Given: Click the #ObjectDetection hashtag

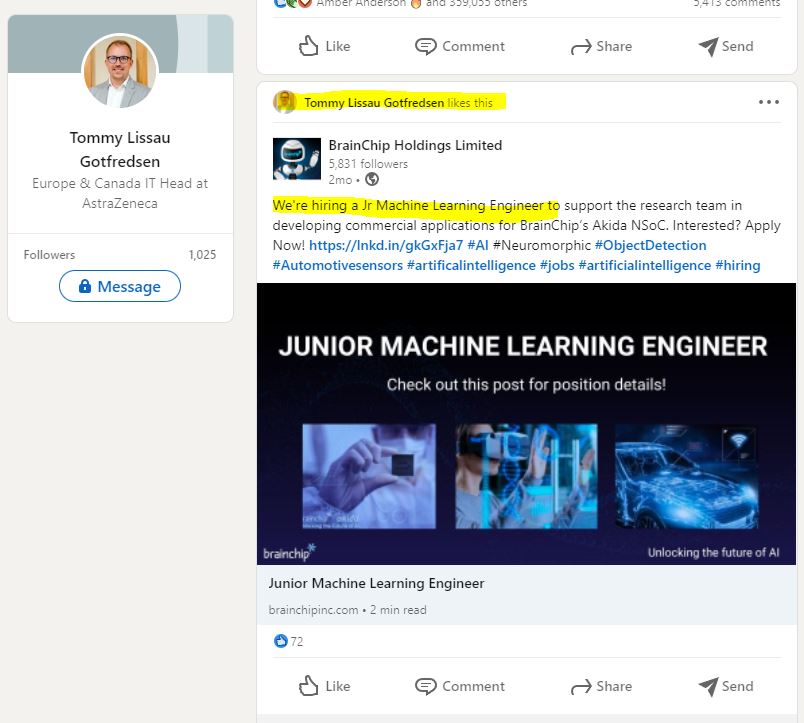Looking at the screenshot, I should [650, 245].
